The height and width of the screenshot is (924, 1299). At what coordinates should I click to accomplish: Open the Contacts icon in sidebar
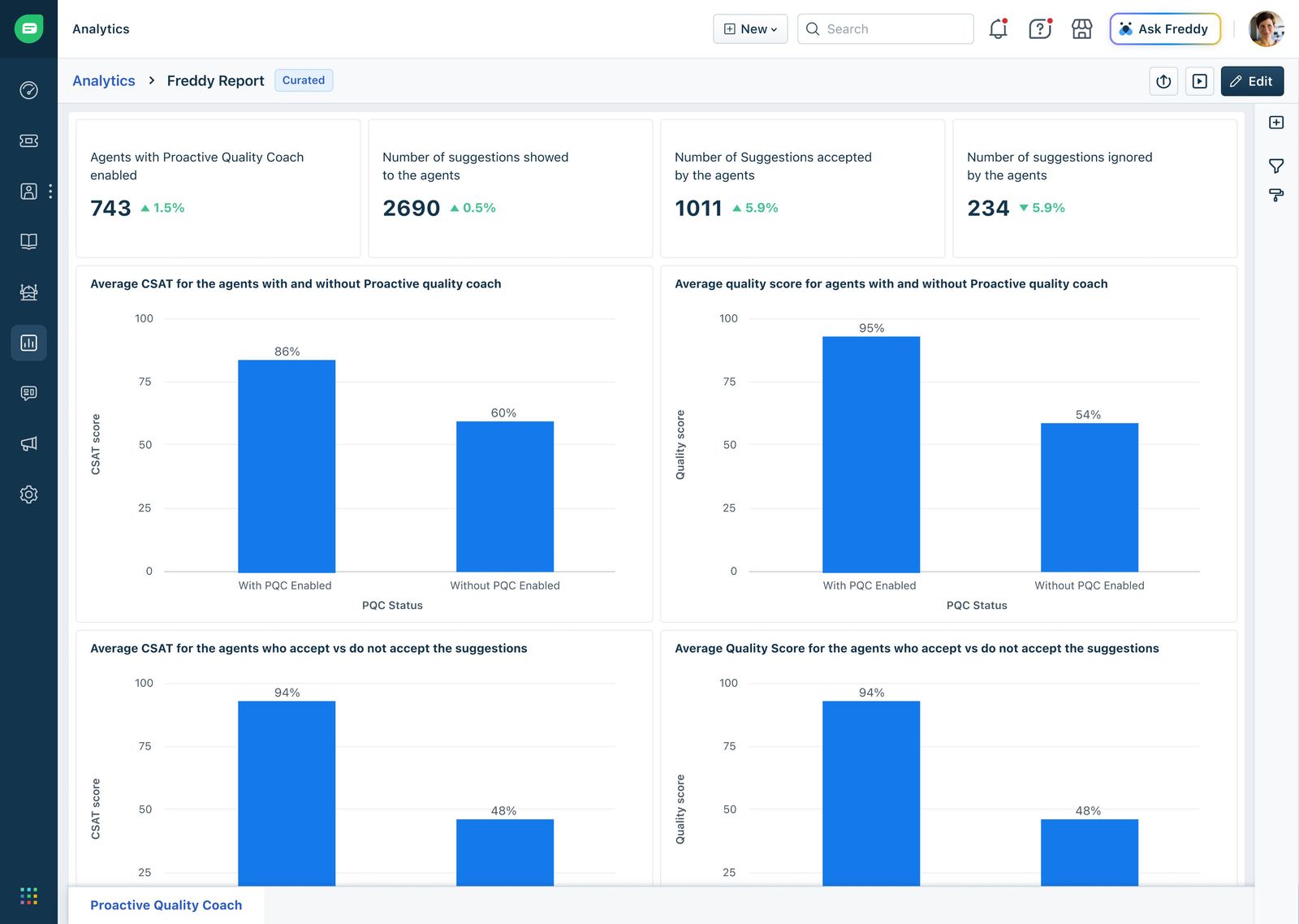(28, 191)
